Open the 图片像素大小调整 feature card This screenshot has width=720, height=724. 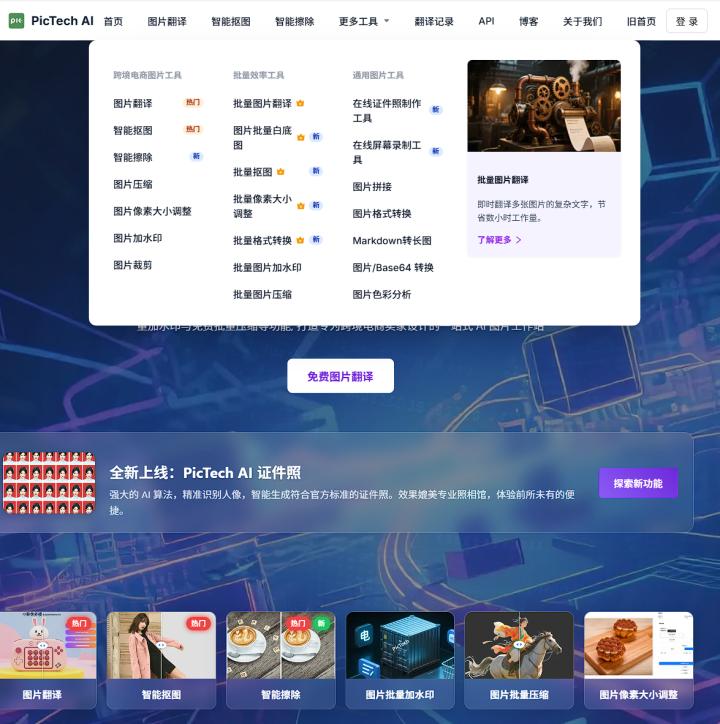(x=638, y=660)
